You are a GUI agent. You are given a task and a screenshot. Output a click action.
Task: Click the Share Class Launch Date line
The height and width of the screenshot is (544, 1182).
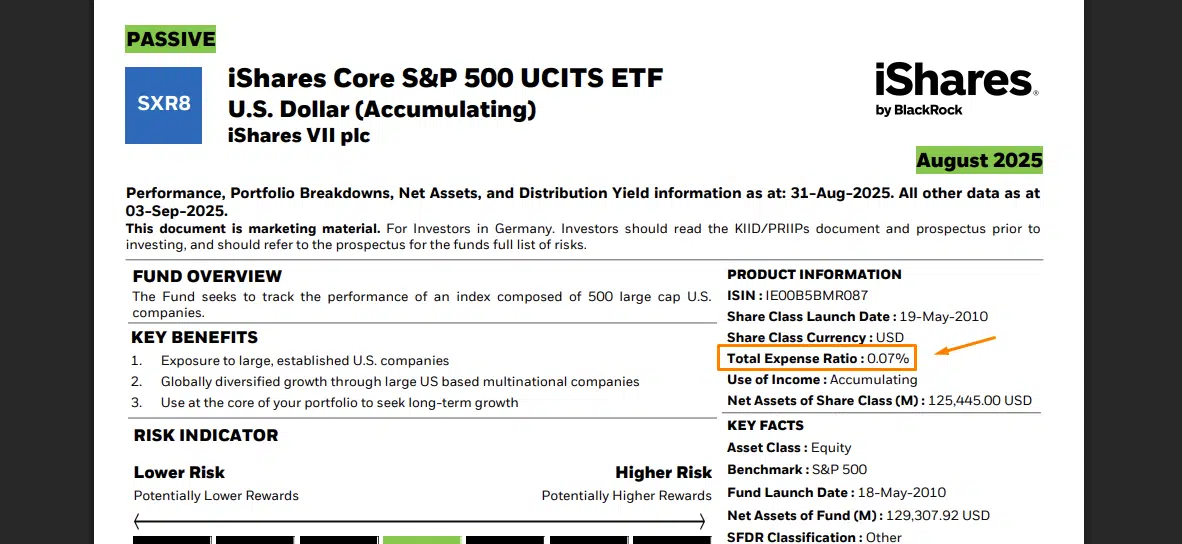coord(857,316)
